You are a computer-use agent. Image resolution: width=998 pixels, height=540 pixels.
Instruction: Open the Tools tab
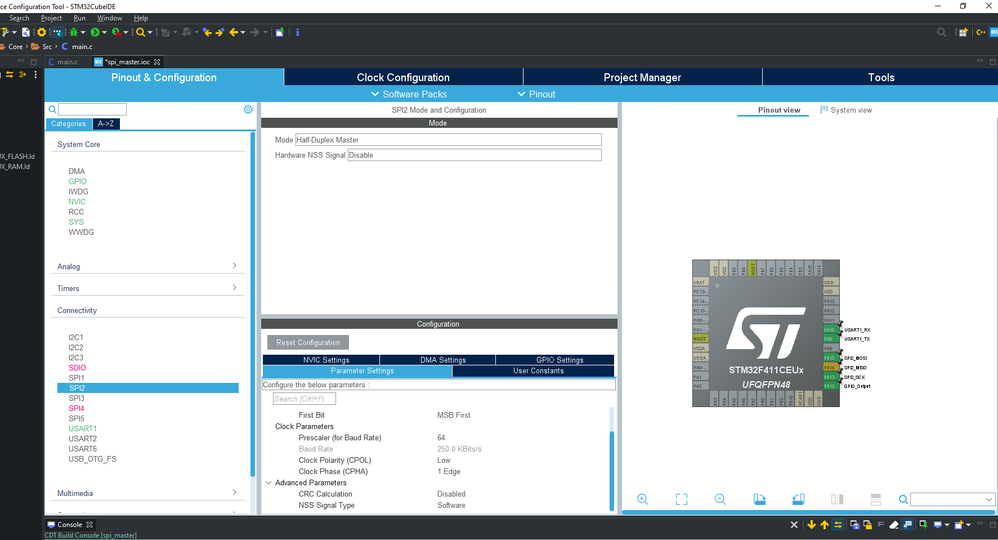pyautogui.click(x=881, y=77)
